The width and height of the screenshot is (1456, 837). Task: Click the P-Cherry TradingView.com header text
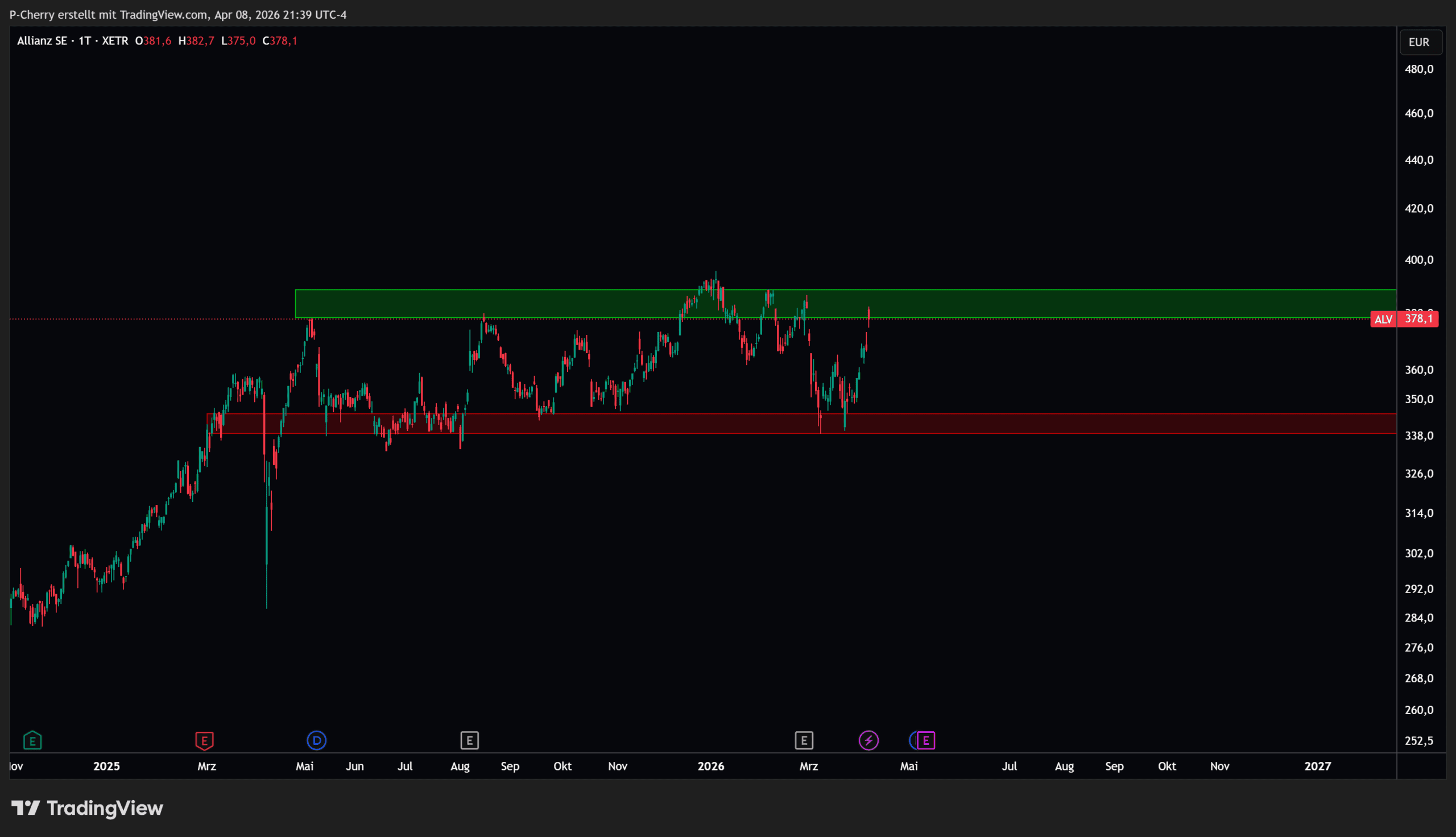[177, 15]
